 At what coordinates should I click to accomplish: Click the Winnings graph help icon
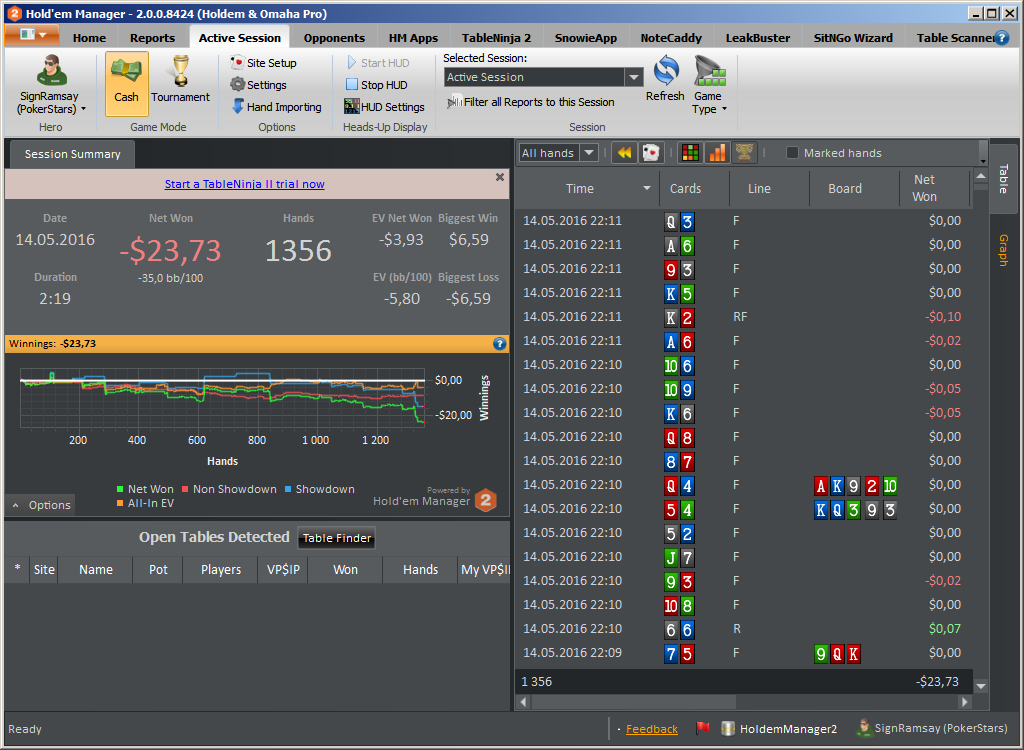coord(500,344)
